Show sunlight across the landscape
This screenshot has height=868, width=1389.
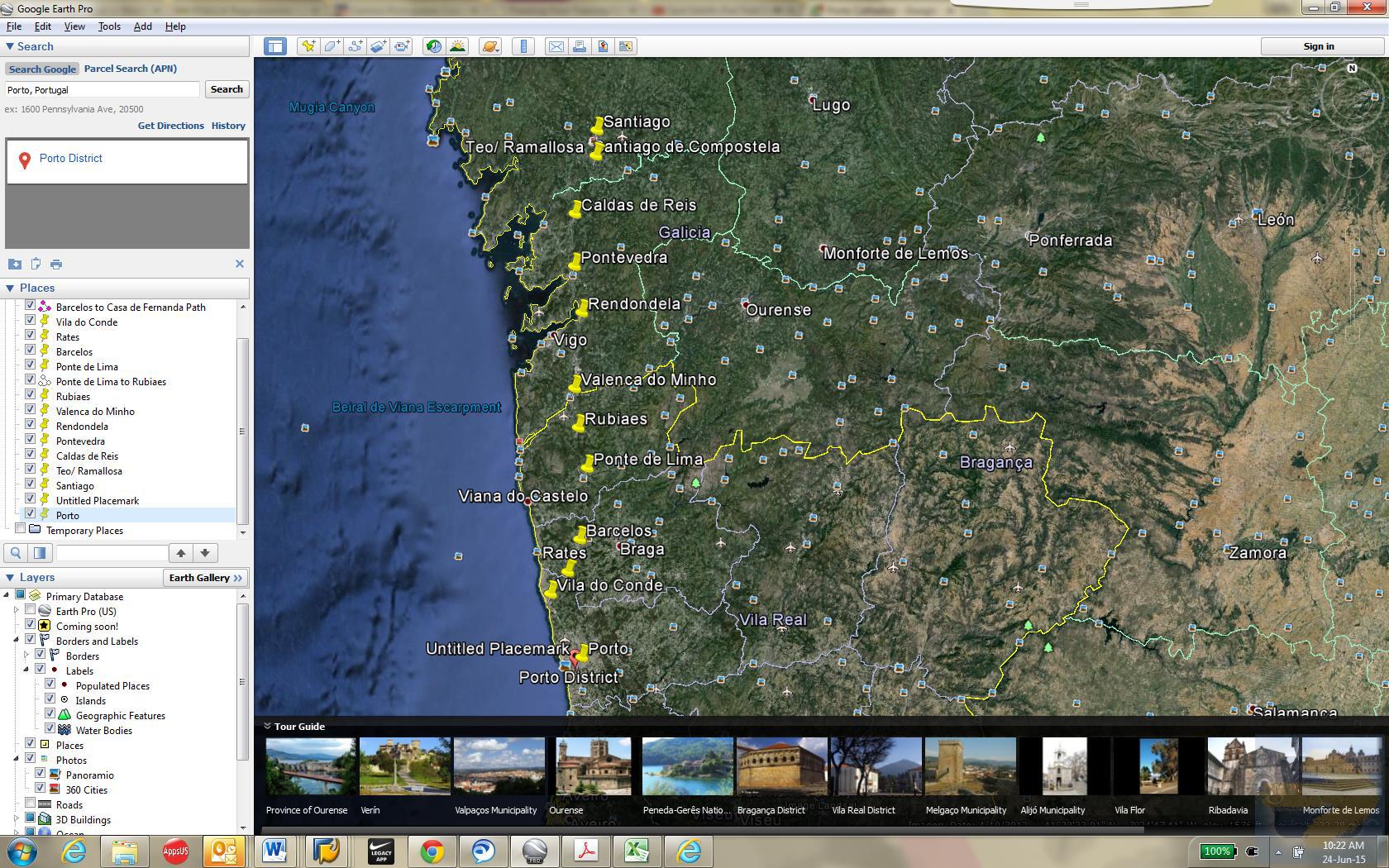457,46
